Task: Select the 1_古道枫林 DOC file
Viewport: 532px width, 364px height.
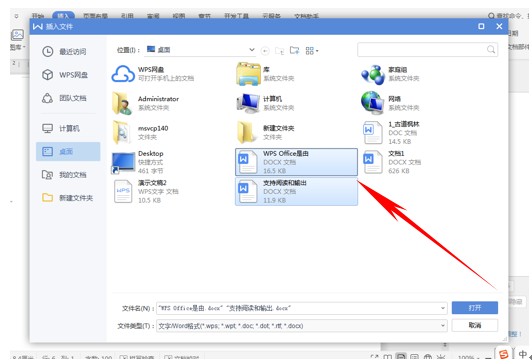Action: tap(392, 133)
